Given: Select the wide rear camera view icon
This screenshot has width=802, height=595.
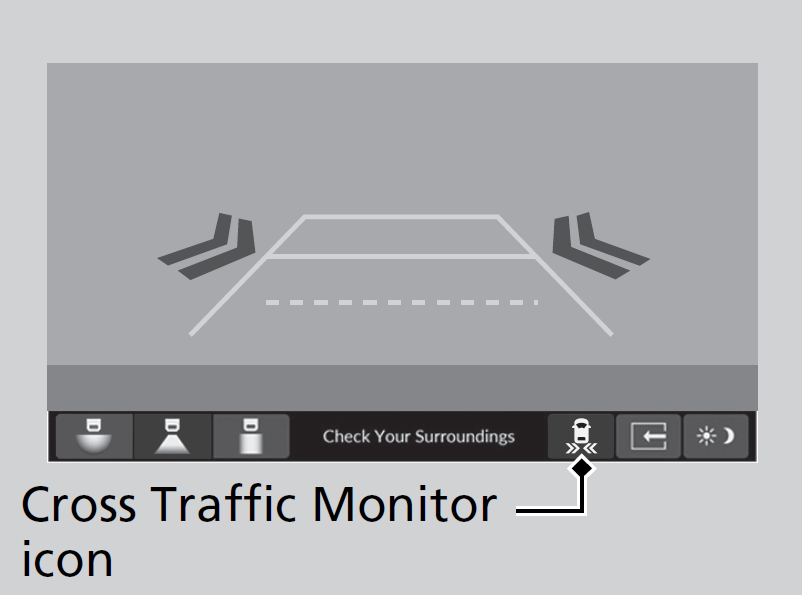Looking at the screenshot, I should (94, 436).
